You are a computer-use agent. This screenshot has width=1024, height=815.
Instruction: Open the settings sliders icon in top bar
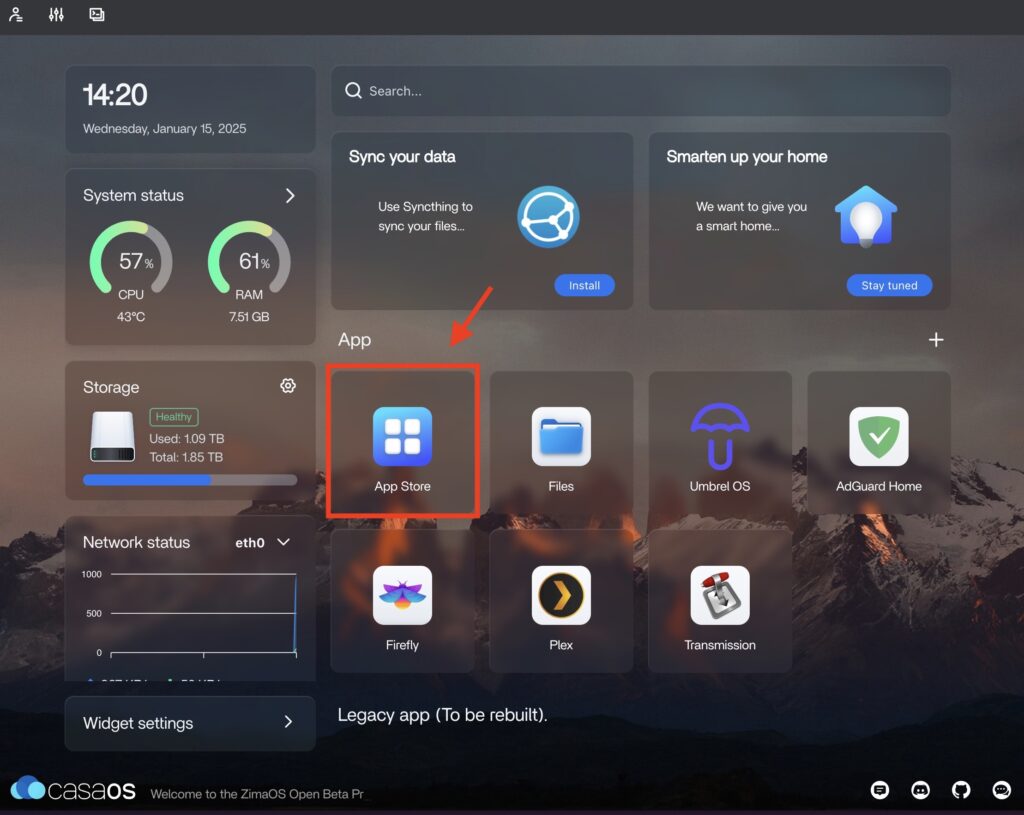click(56, 14)
